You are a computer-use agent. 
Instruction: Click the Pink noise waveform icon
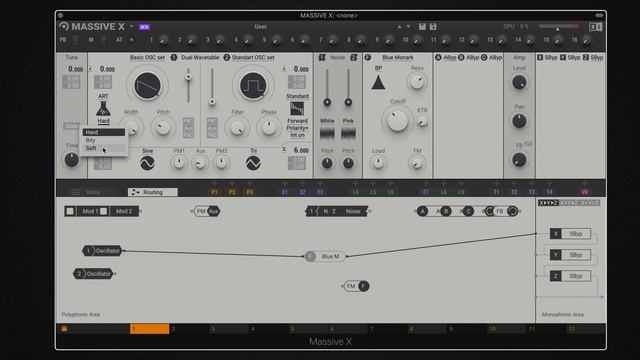pyautogui.click(x=348, y=133)
